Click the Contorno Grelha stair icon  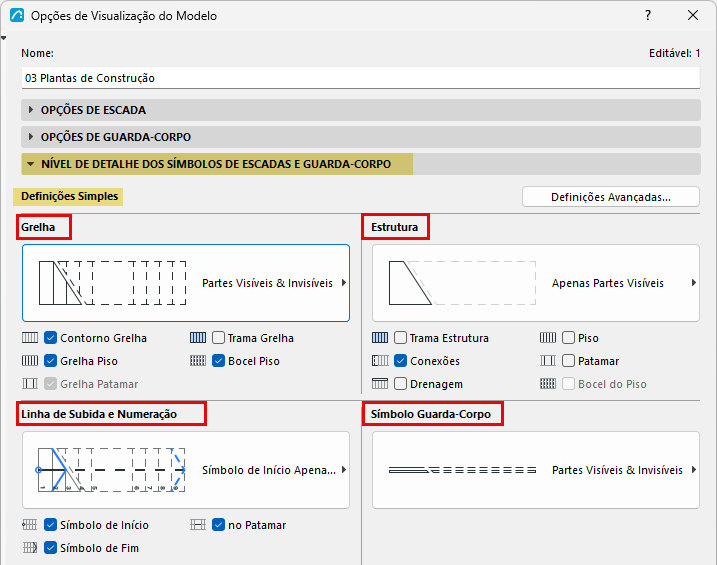30,338
